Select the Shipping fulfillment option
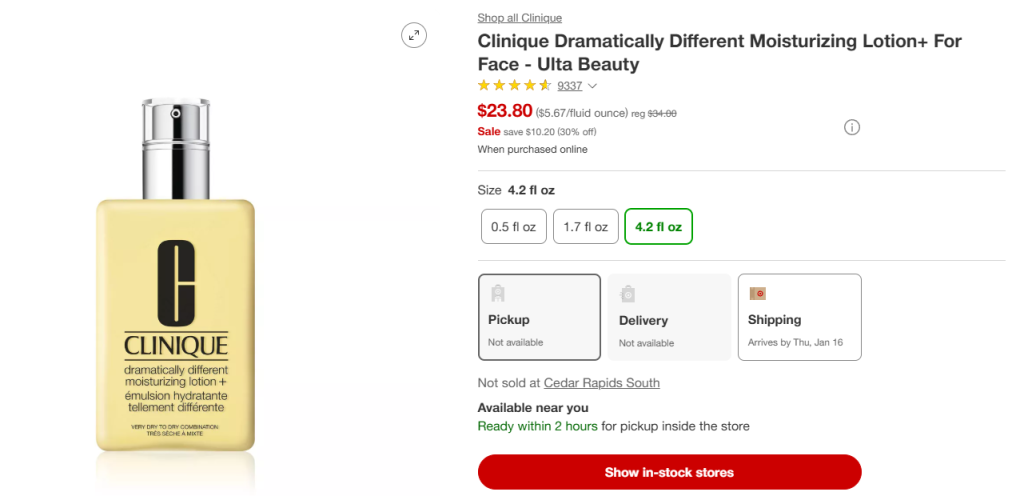 point(799,317)
